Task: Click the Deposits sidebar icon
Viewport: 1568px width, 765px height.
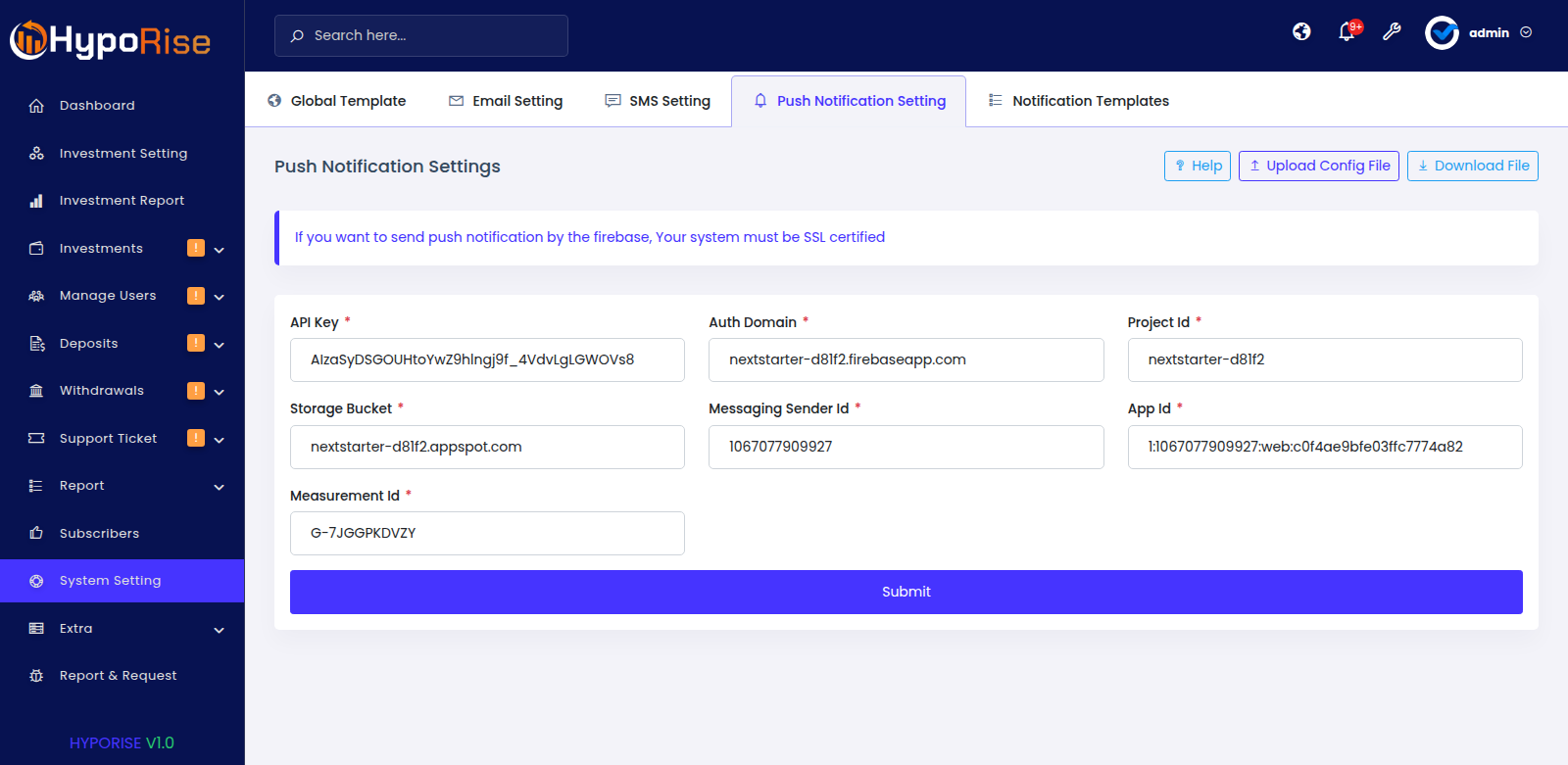Action: [x=36, y=344]
